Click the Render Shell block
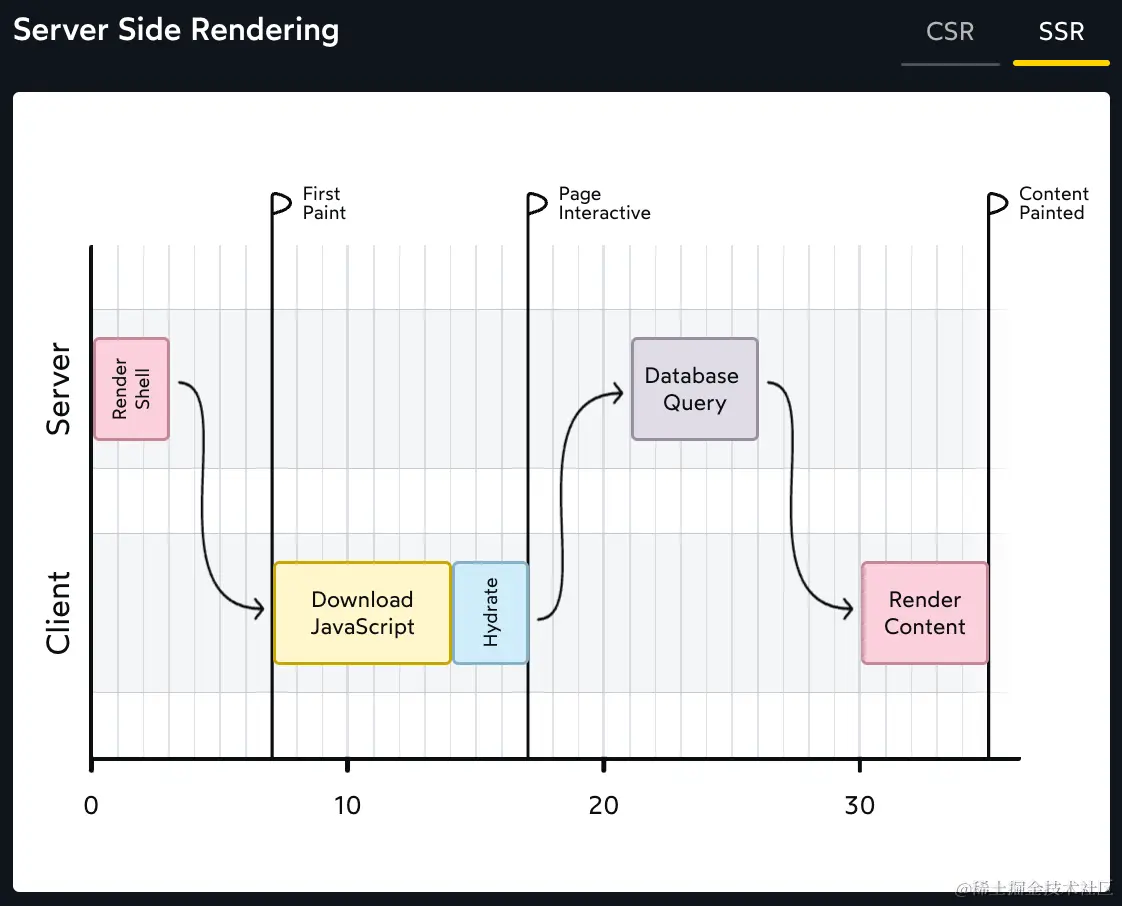1122x906 pixels. click(131, 389)
